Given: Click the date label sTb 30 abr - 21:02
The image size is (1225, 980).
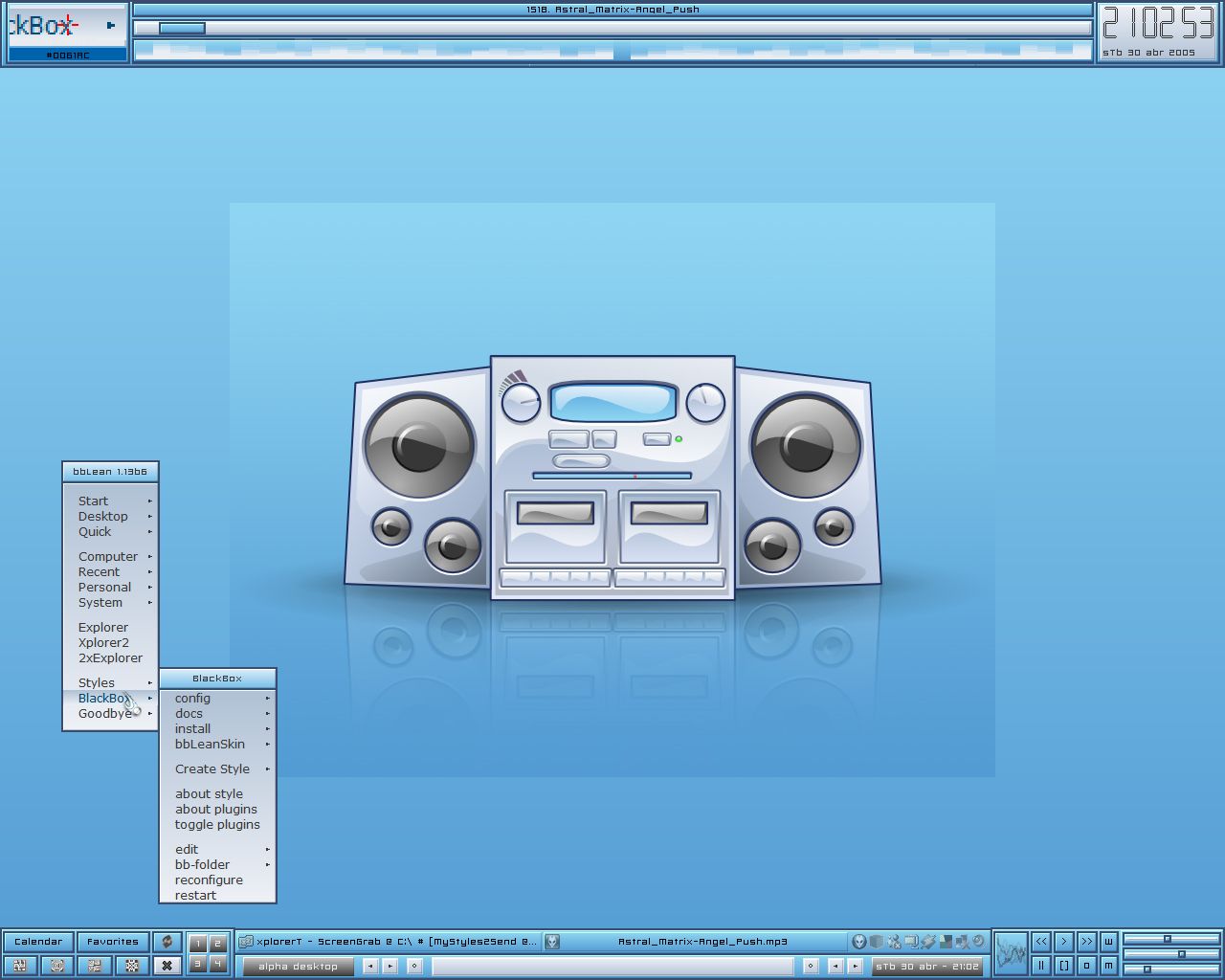Looking at the screenshot, I should 927,966.
